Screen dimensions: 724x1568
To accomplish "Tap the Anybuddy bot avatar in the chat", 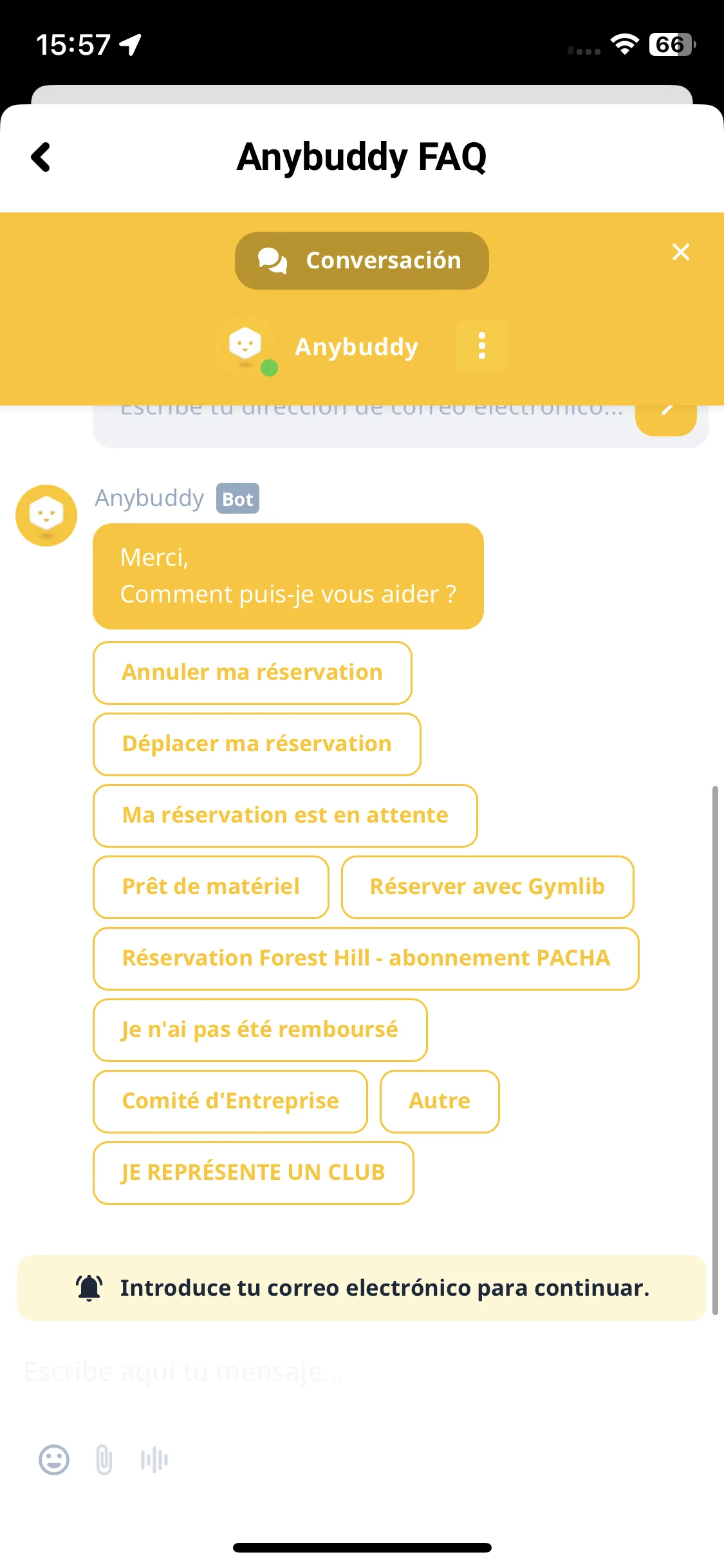I will 46,516.
